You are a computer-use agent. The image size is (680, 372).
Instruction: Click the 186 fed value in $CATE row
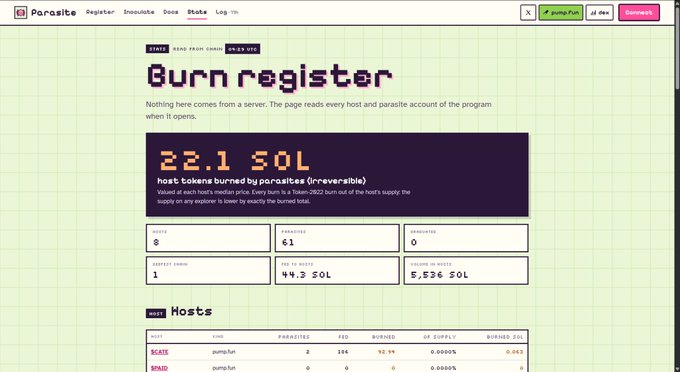[343, 352]
